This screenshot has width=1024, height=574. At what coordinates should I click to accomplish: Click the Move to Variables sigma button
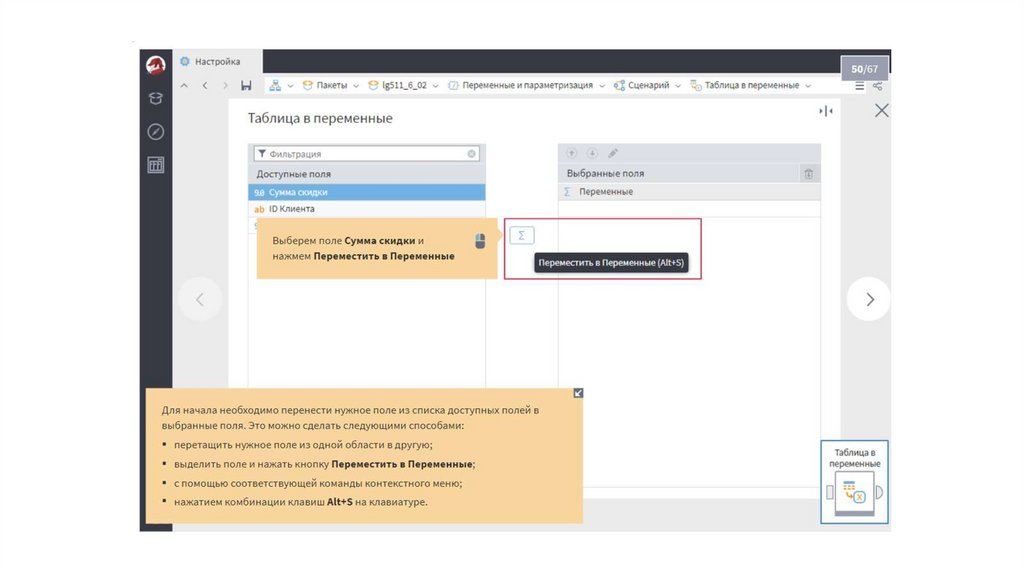tap(522, 236)
